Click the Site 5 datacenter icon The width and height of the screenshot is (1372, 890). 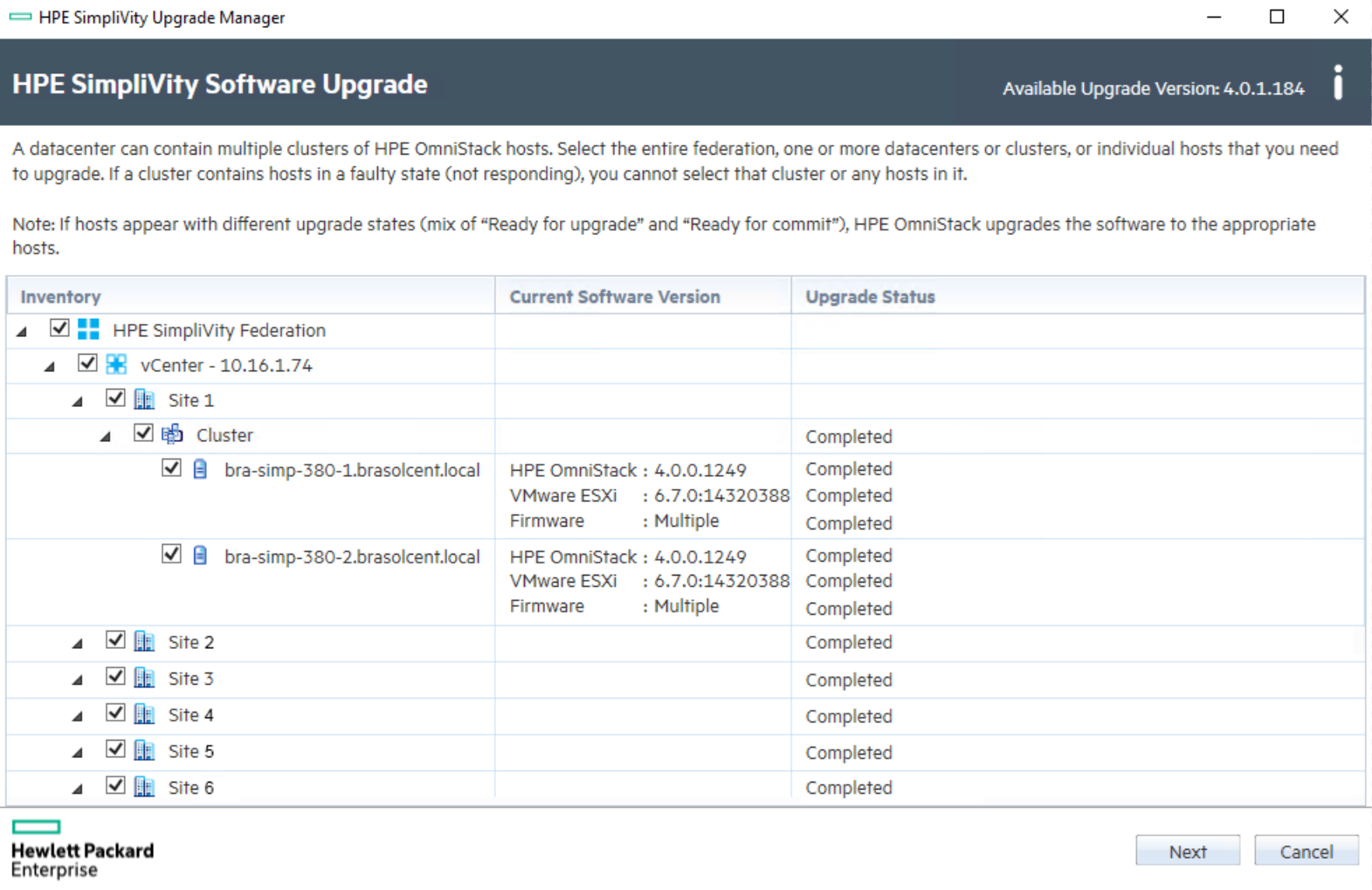point(144,750)
